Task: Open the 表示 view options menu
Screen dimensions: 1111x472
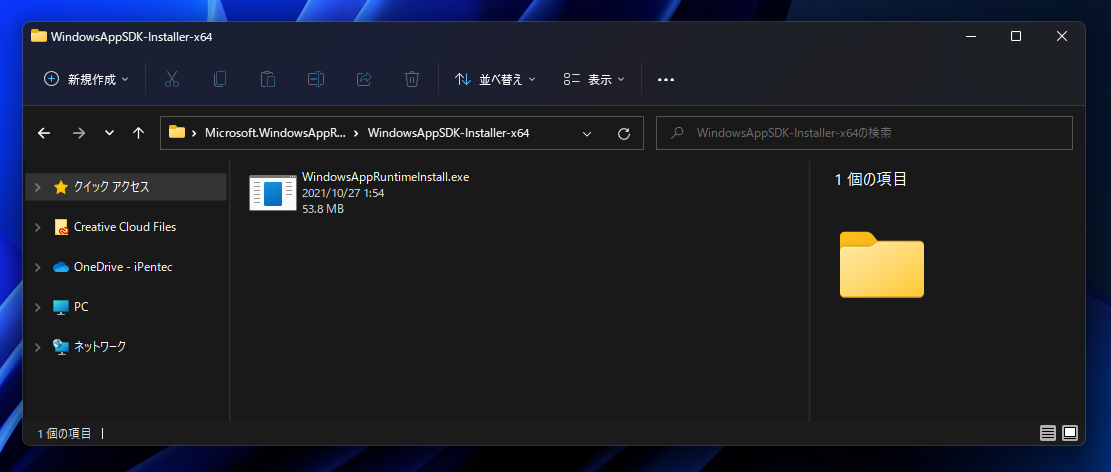Action: [594, 79]
